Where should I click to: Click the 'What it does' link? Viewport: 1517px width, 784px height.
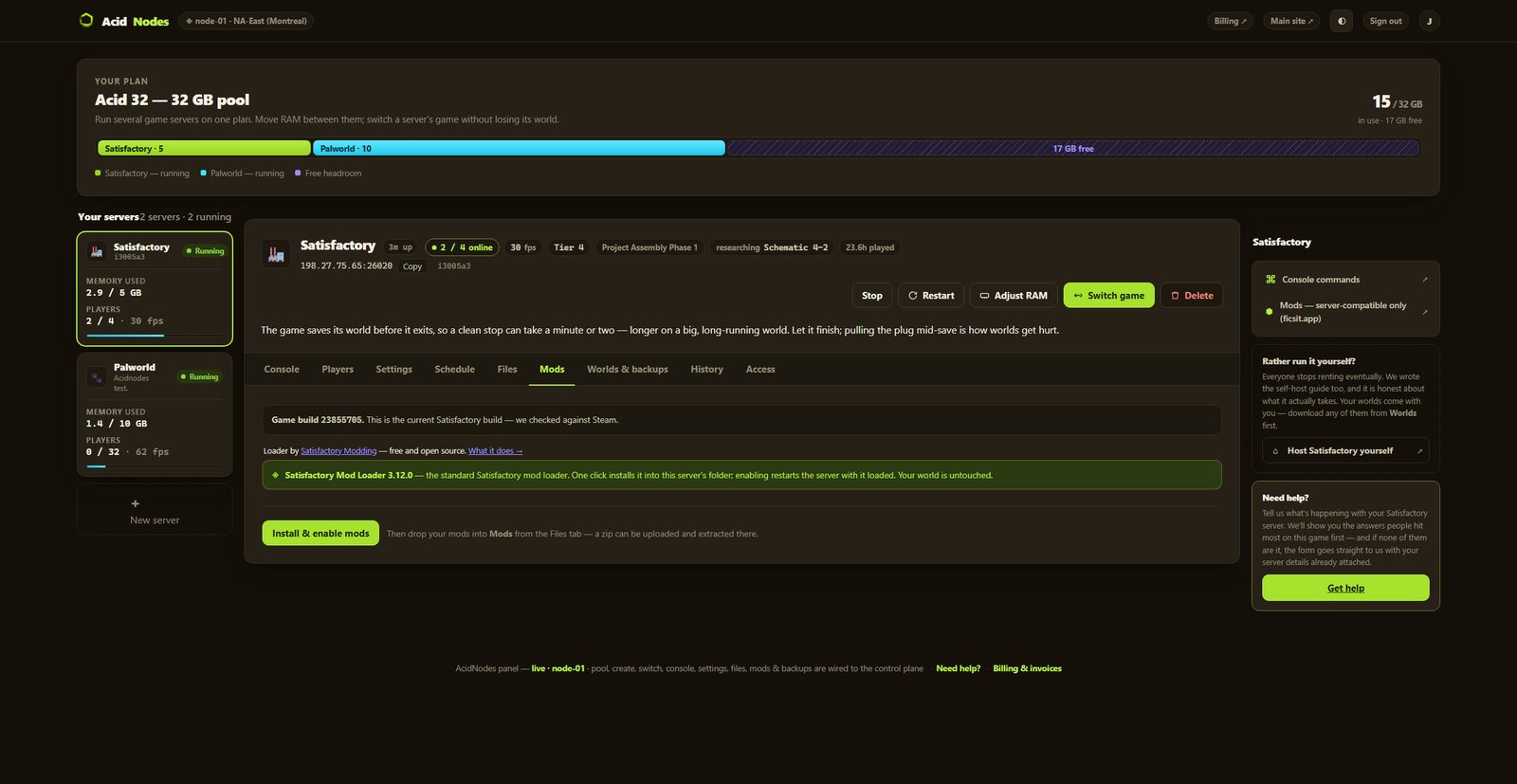(495, 451)
